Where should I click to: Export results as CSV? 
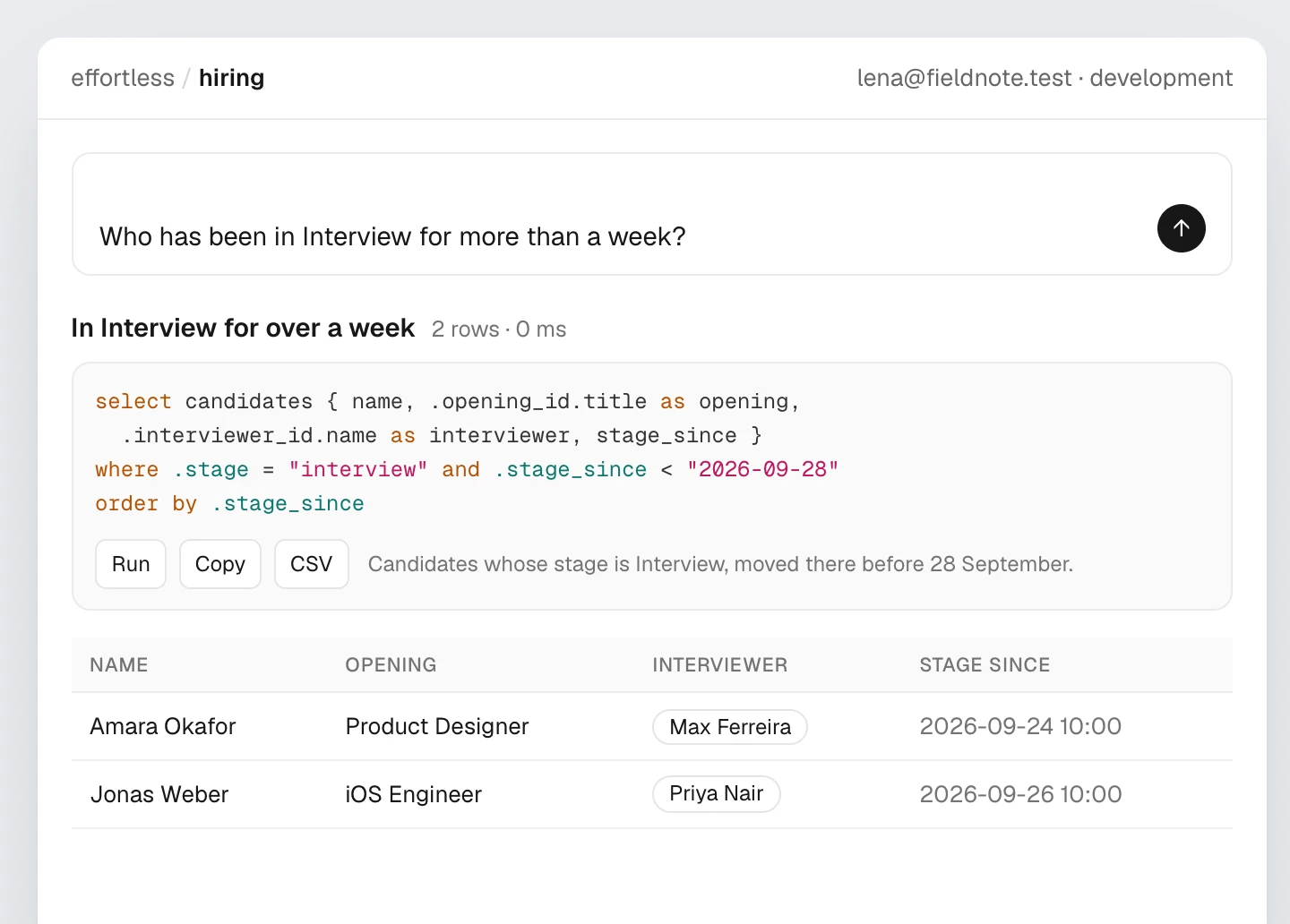(x=312, y=564)
